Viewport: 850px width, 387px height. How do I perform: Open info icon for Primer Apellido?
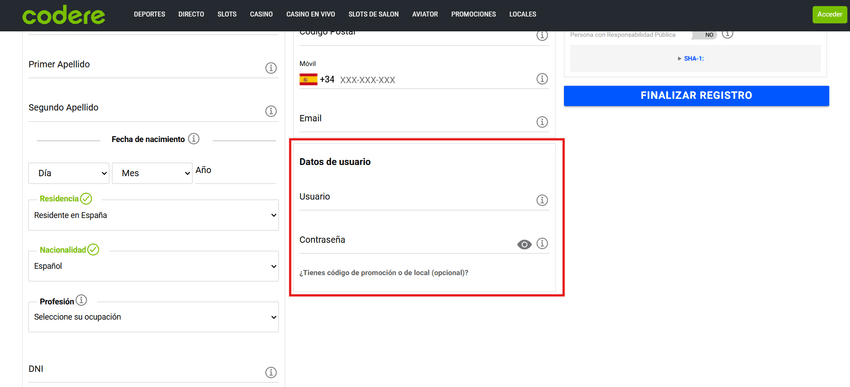271,68
